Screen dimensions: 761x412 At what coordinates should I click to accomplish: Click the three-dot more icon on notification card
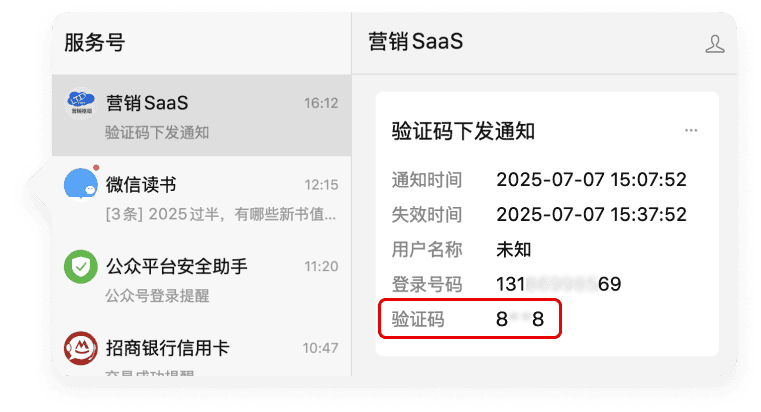pos(691,131)
